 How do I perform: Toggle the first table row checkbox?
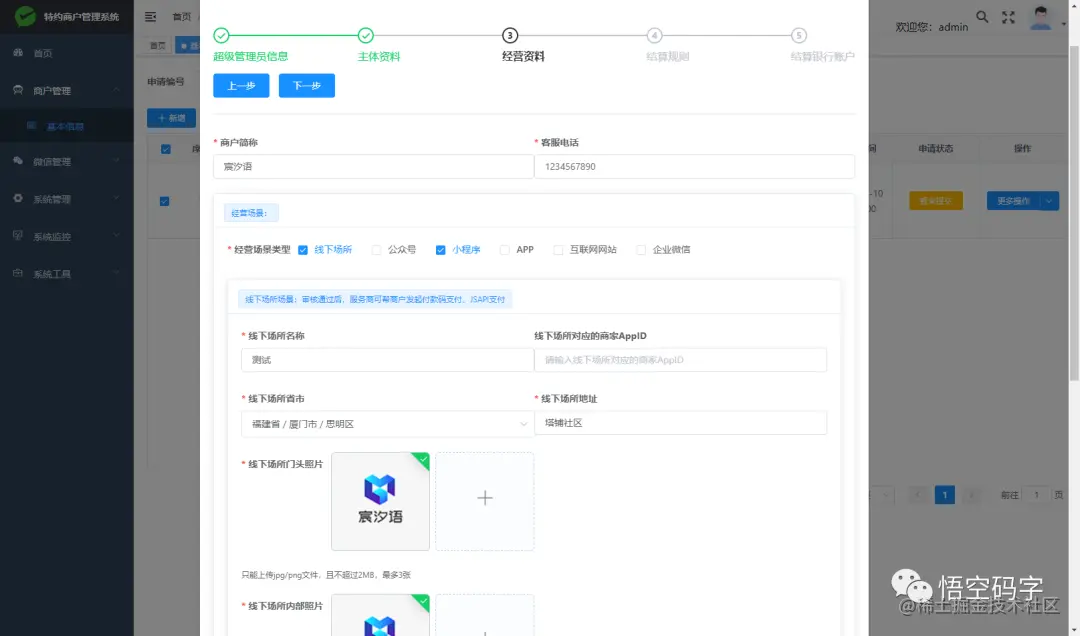pos(165,201)
